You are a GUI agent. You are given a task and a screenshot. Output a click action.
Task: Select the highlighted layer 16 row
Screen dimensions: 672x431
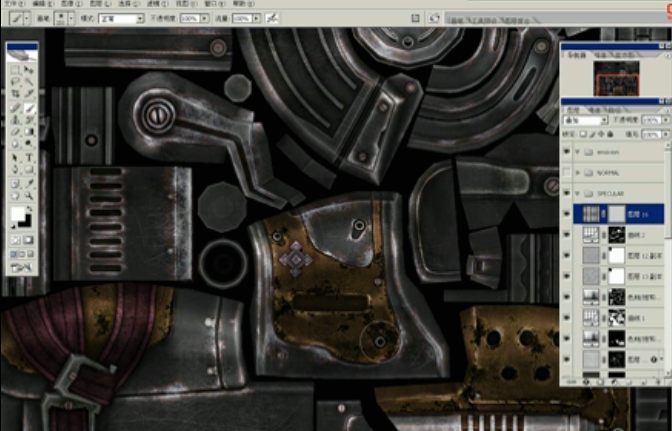coord(619,214)
